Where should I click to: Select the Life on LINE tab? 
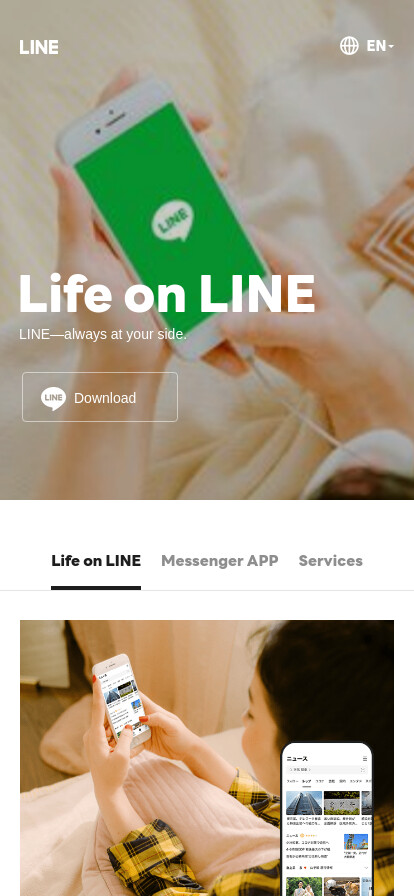point(96,561)
